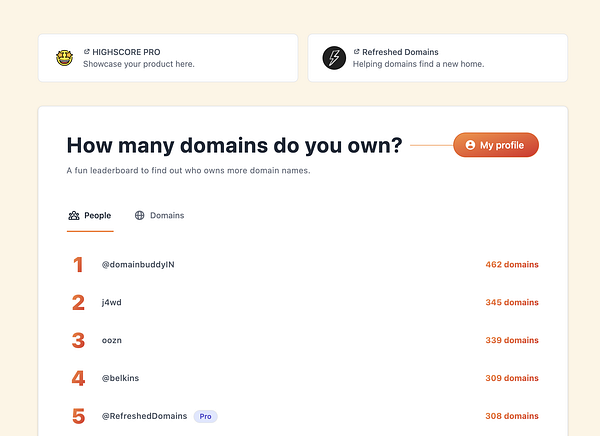Click the 462 domains count
The width and height of the screenshot is (600, 436).
pyautogui.click(x=511, y=265)
